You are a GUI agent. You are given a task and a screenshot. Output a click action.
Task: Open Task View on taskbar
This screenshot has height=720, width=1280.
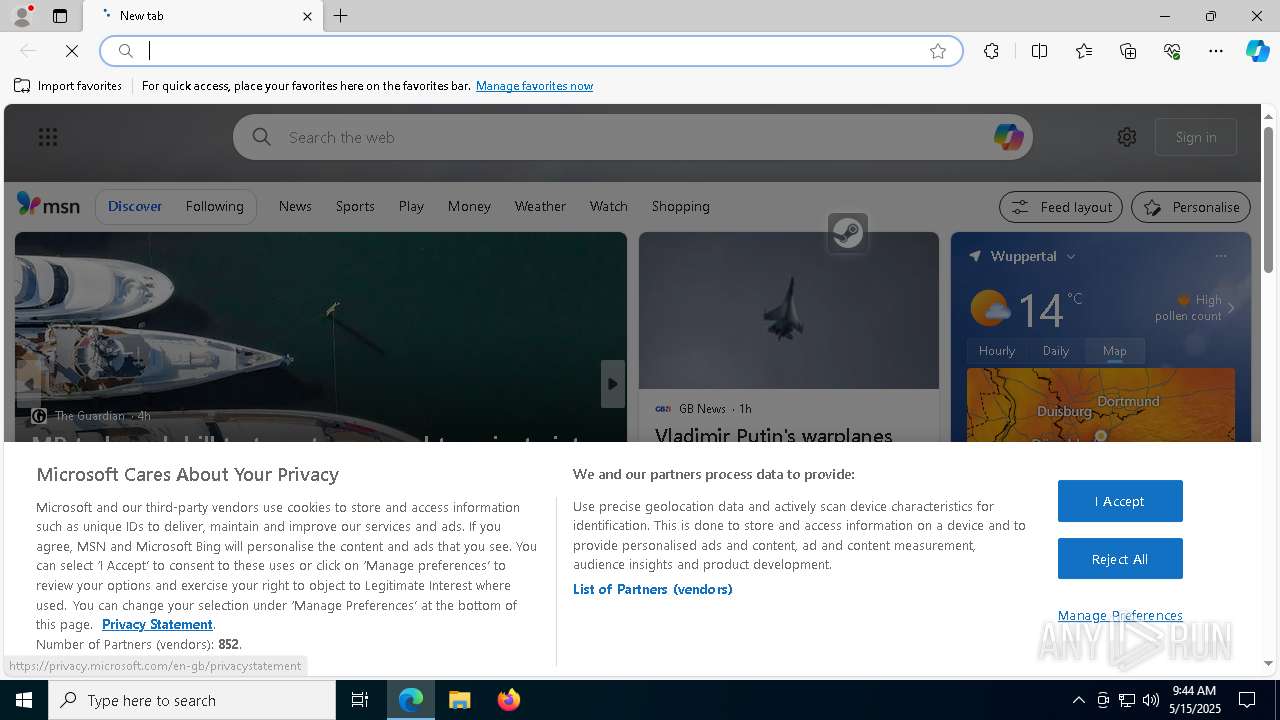(360, 700)
